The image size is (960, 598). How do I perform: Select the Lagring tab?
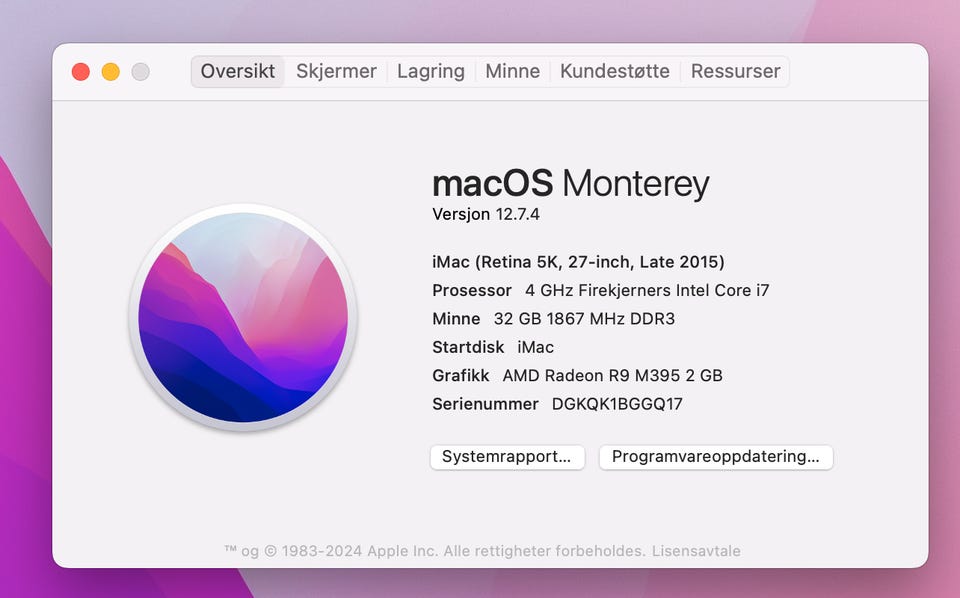(x=431, y=72)
